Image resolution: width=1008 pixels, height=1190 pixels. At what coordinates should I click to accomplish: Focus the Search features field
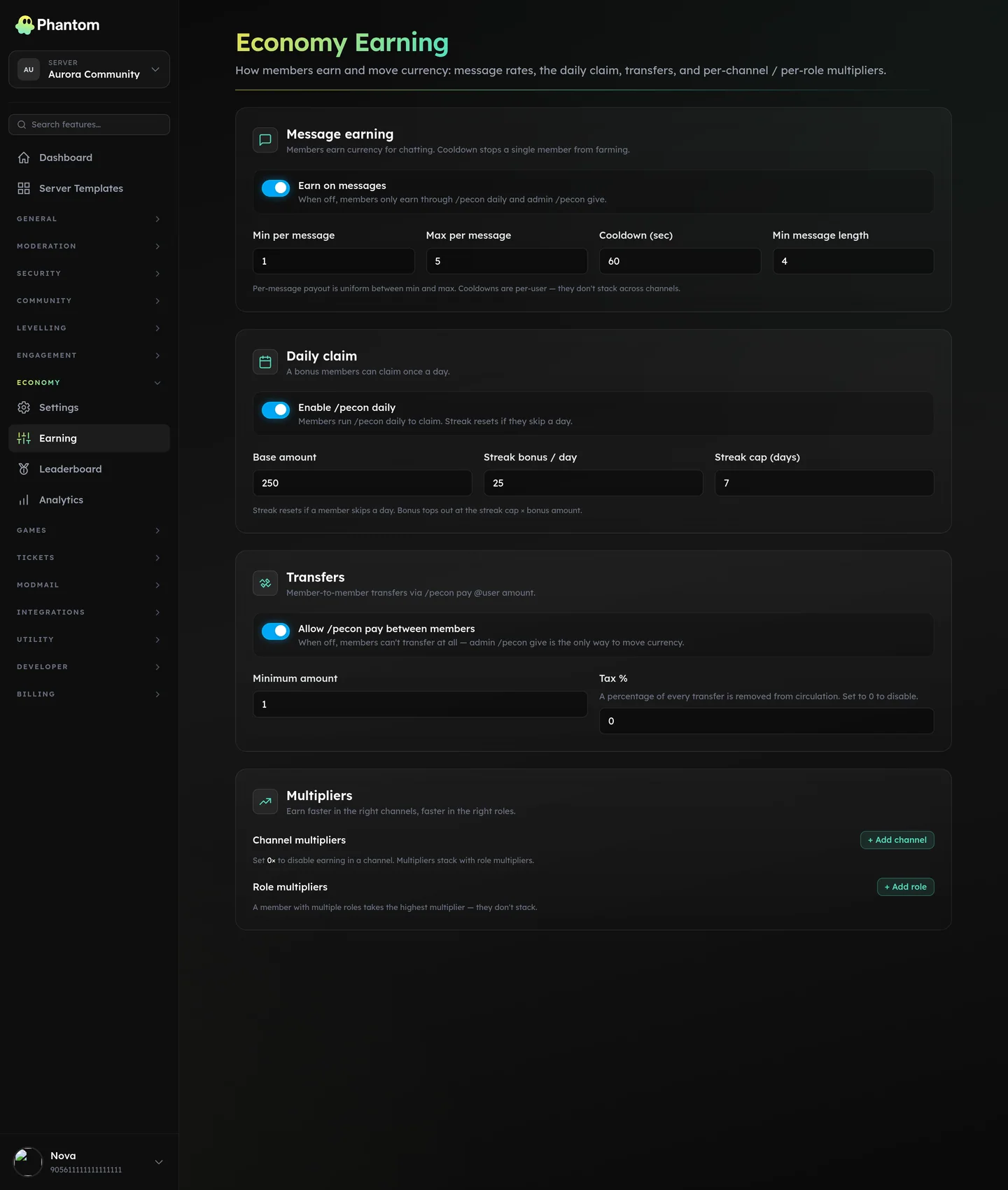[89, 125]
